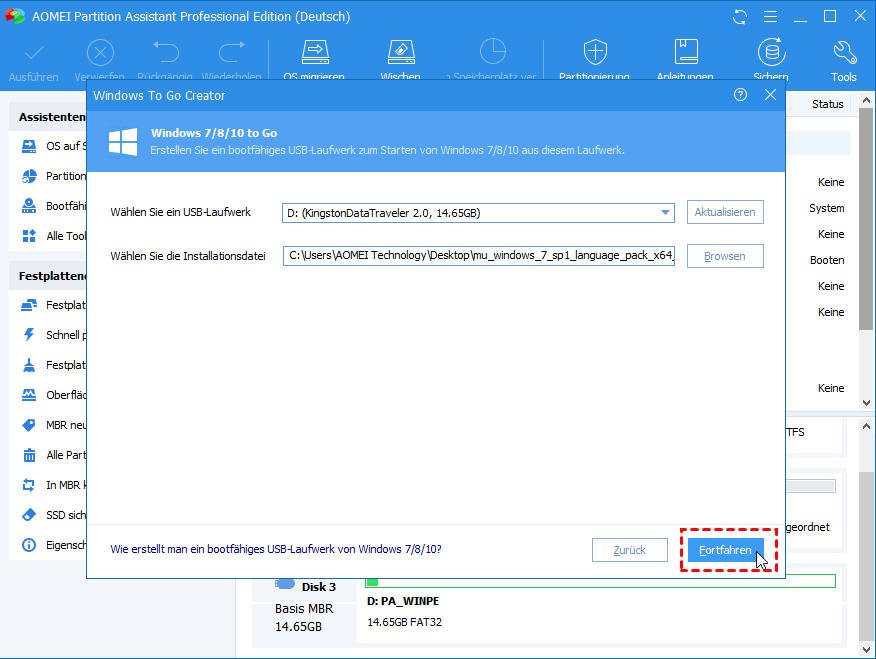Open the Tools wrench icon
Viewport: 876px width, 659px height.
click(x=843, y=50)
